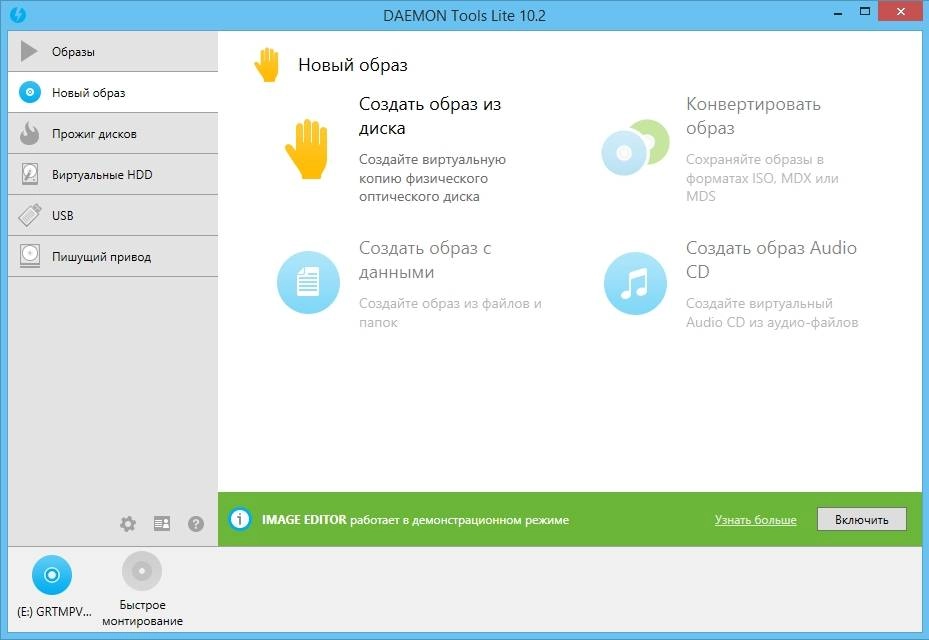Click the two-discs Конвертировать образ icon
The image size is (929, 640).
coord(635,147)
